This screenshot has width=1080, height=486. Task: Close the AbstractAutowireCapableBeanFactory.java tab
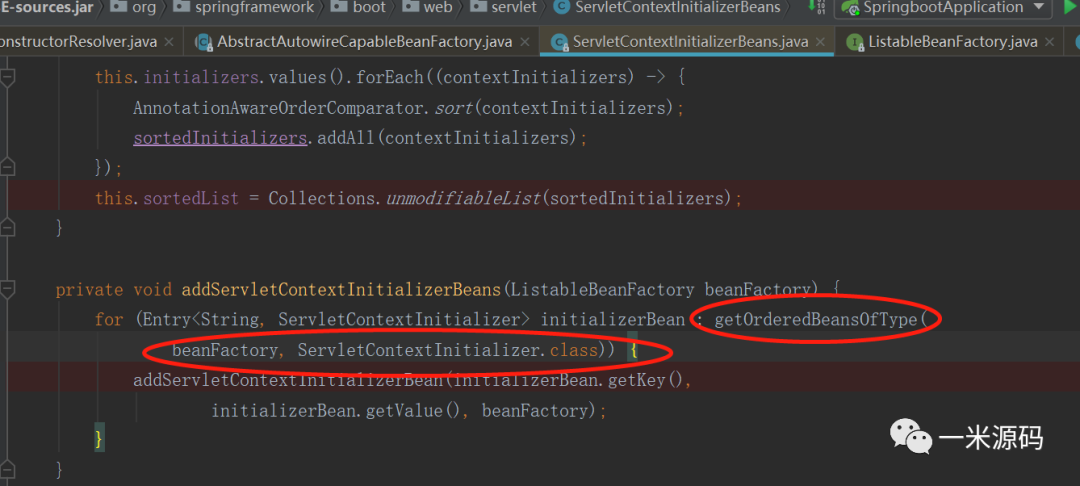click(x=527, y=42)
